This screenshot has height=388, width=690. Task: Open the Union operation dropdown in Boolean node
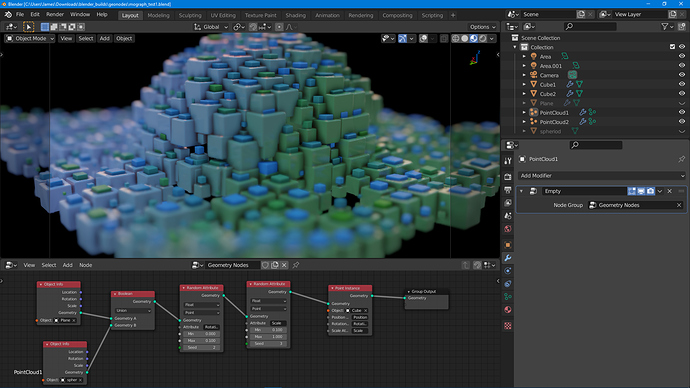133,310
